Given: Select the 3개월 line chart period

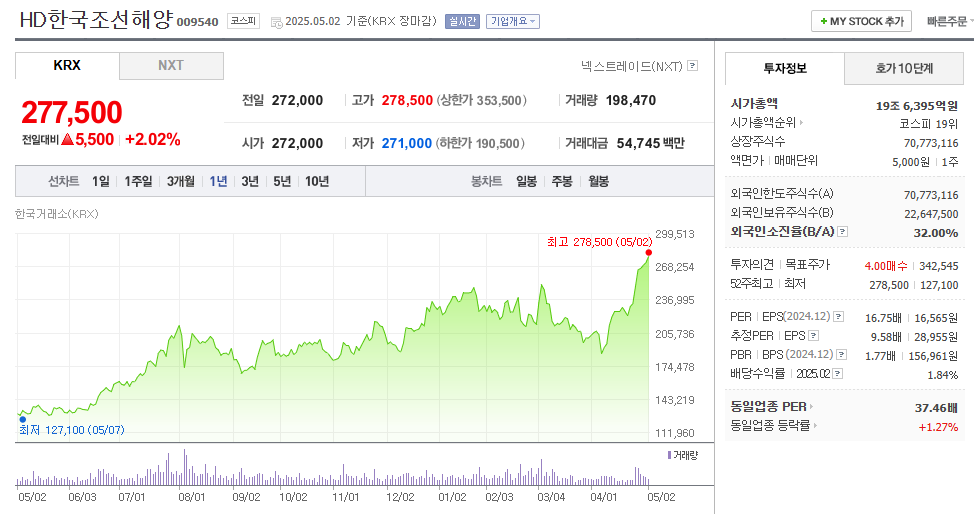Looking at the screenshot, I should pos(180,181).
